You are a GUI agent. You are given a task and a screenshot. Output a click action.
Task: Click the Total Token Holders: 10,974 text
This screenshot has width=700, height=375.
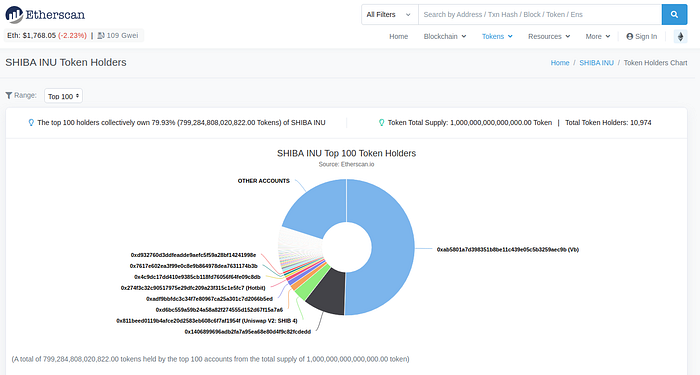(x=608, y=122)
